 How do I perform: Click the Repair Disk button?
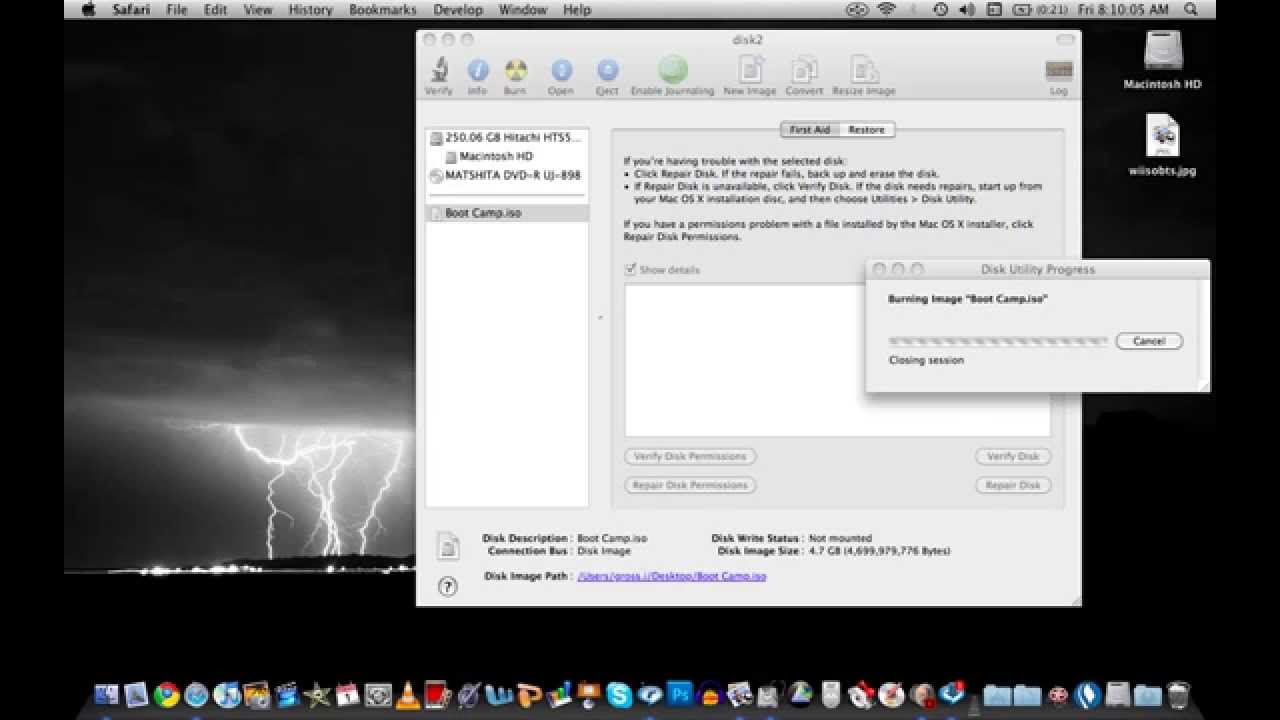tap(1013, 485)
